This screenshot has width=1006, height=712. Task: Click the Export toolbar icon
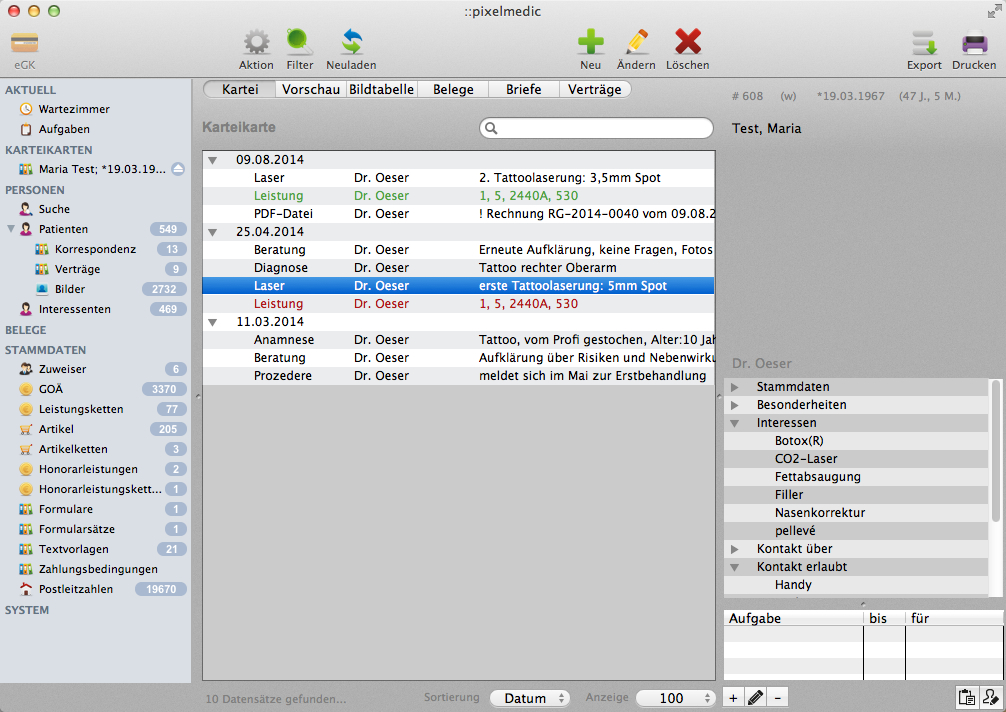point(924,42)
